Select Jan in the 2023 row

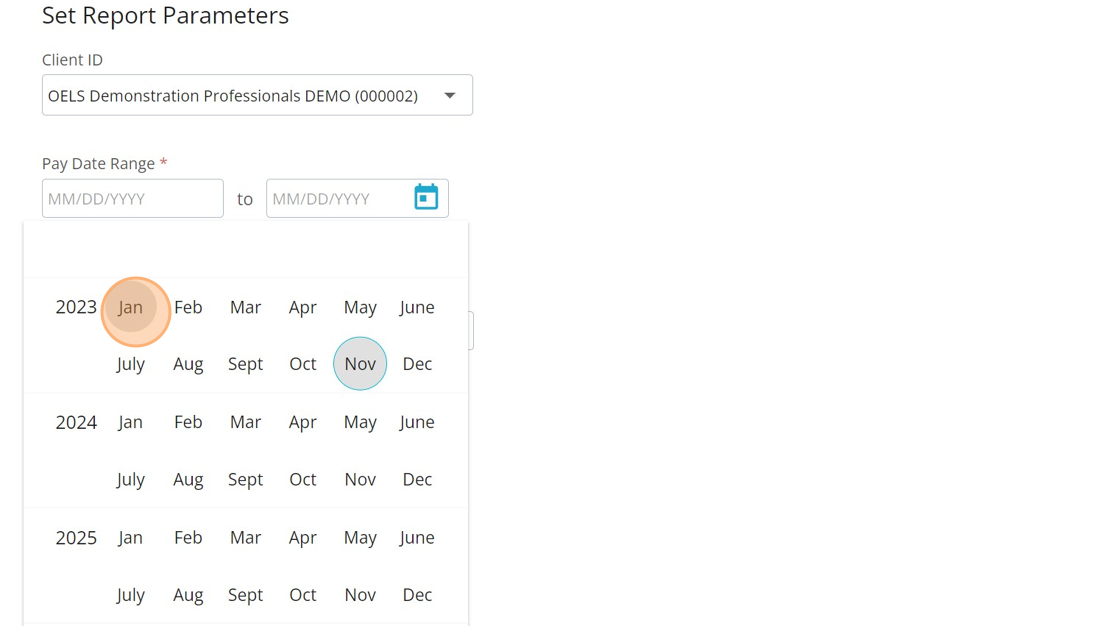[x=131, y=308]
